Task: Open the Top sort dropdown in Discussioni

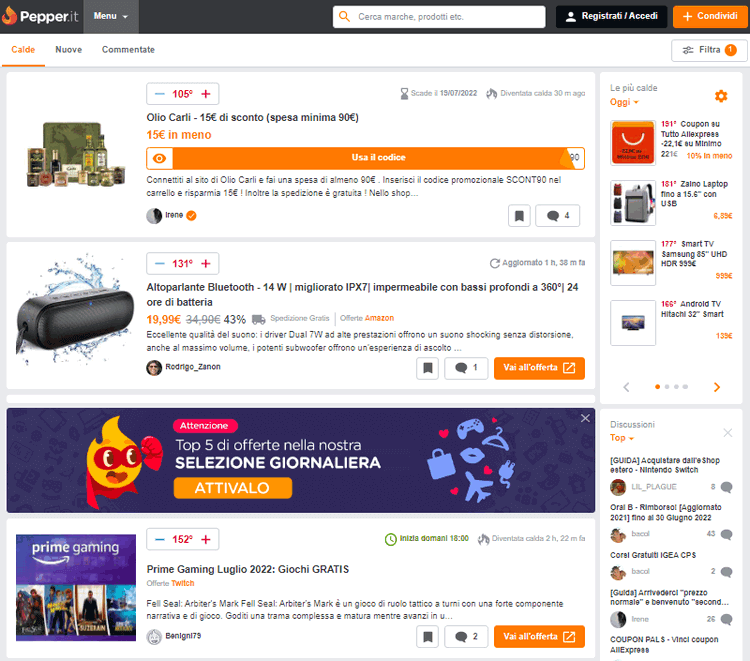Action: pos(622,438)
